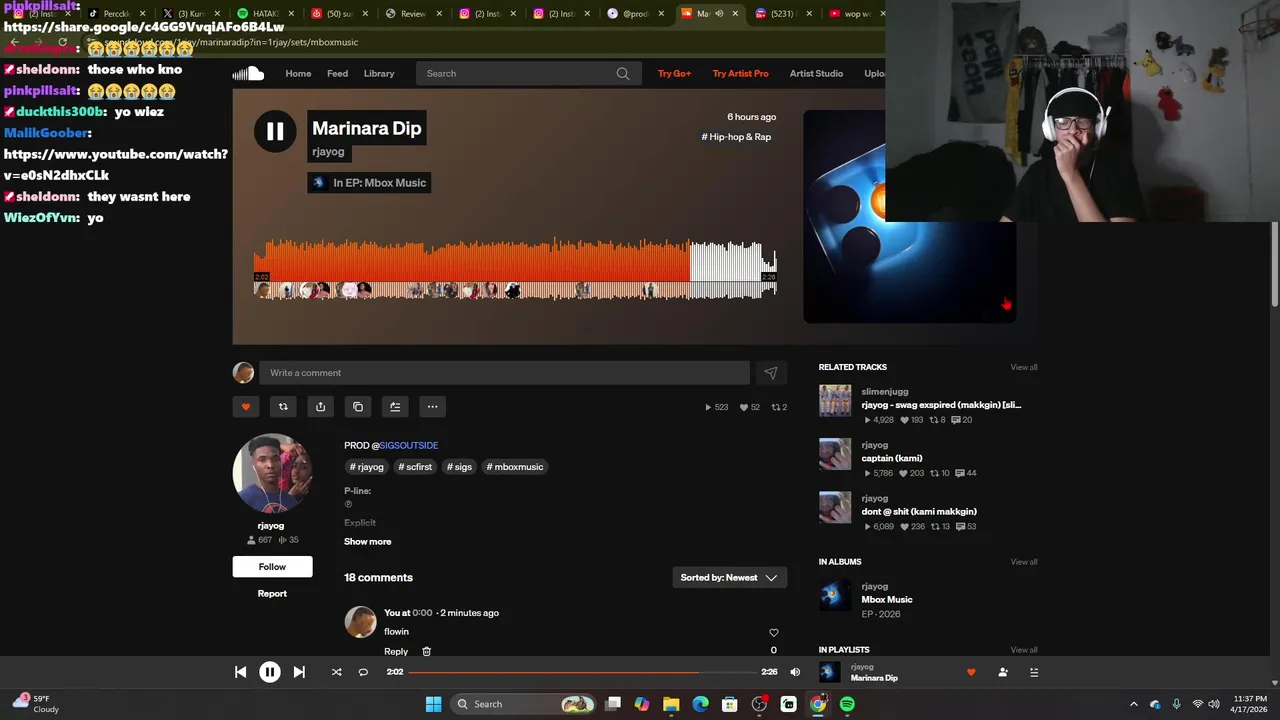This screenshot has width=1280, height=720.
Task: Pause the Marinara Dip track header button
Action: [x=275, y=131]
